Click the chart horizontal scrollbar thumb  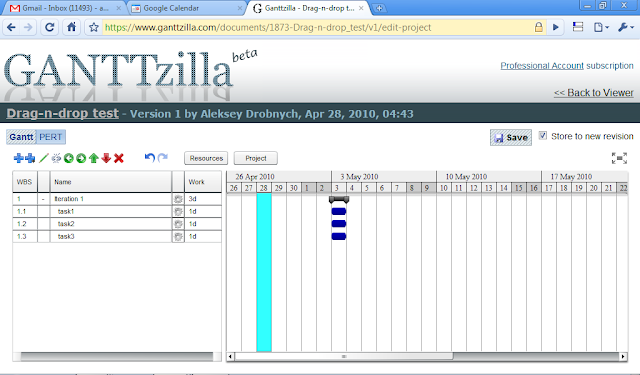[344, 356]
